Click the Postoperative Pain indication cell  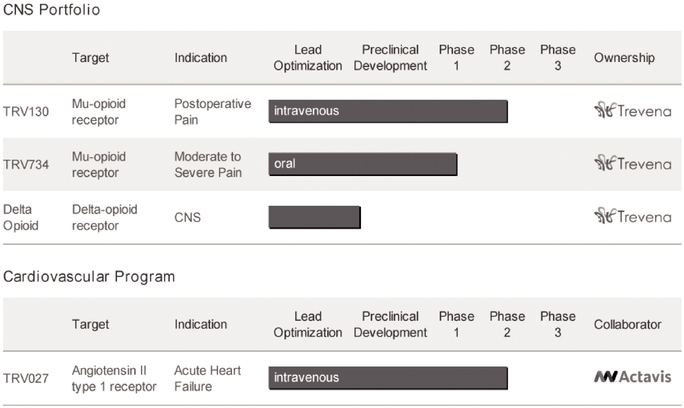pyautogui.click(x=213, y=112)
